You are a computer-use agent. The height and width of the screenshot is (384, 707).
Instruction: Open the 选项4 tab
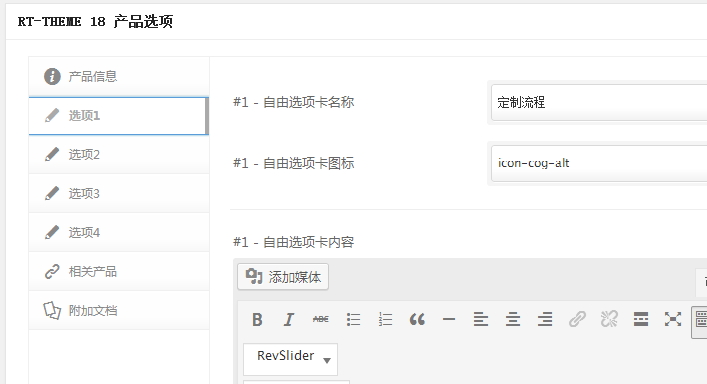(119, 233)
